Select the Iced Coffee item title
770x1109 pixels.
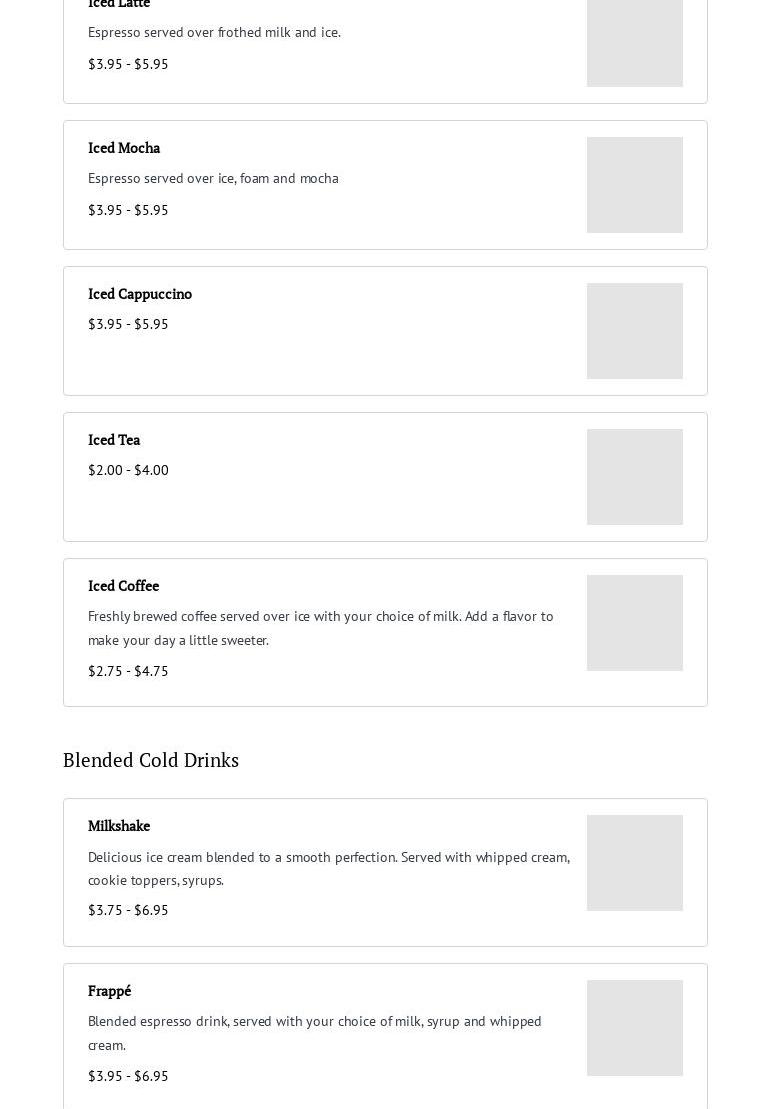123,586
